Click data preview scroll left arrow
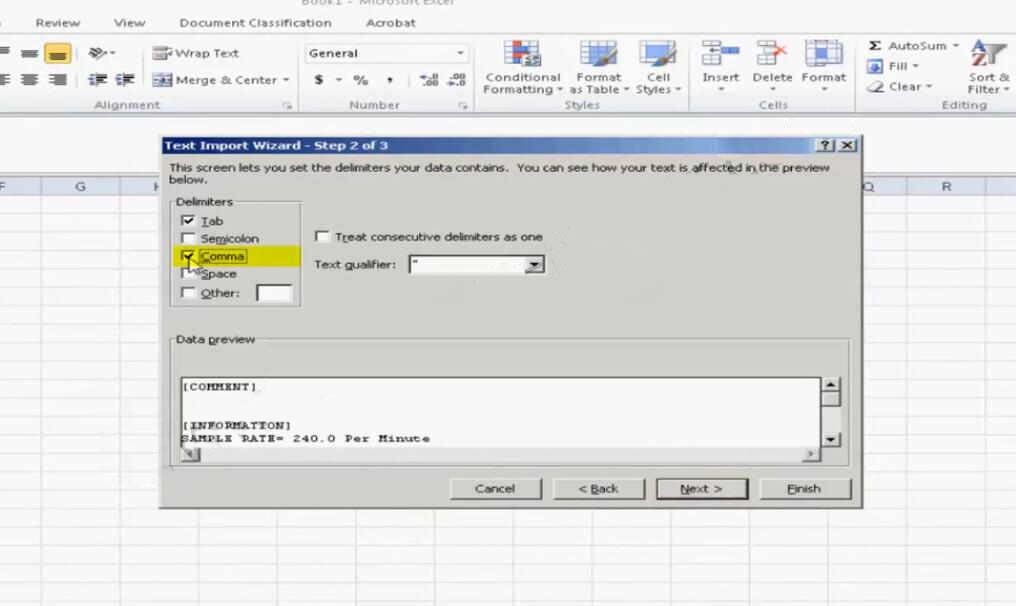This screenshot has height=606, width=1016. coord(190,454)
